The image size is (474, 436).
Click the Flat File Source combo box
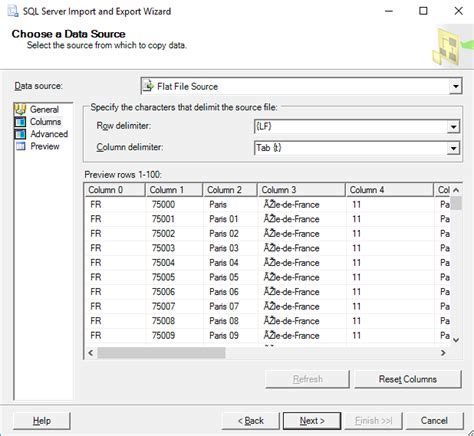pyautogui.click(x=301, y=86)
